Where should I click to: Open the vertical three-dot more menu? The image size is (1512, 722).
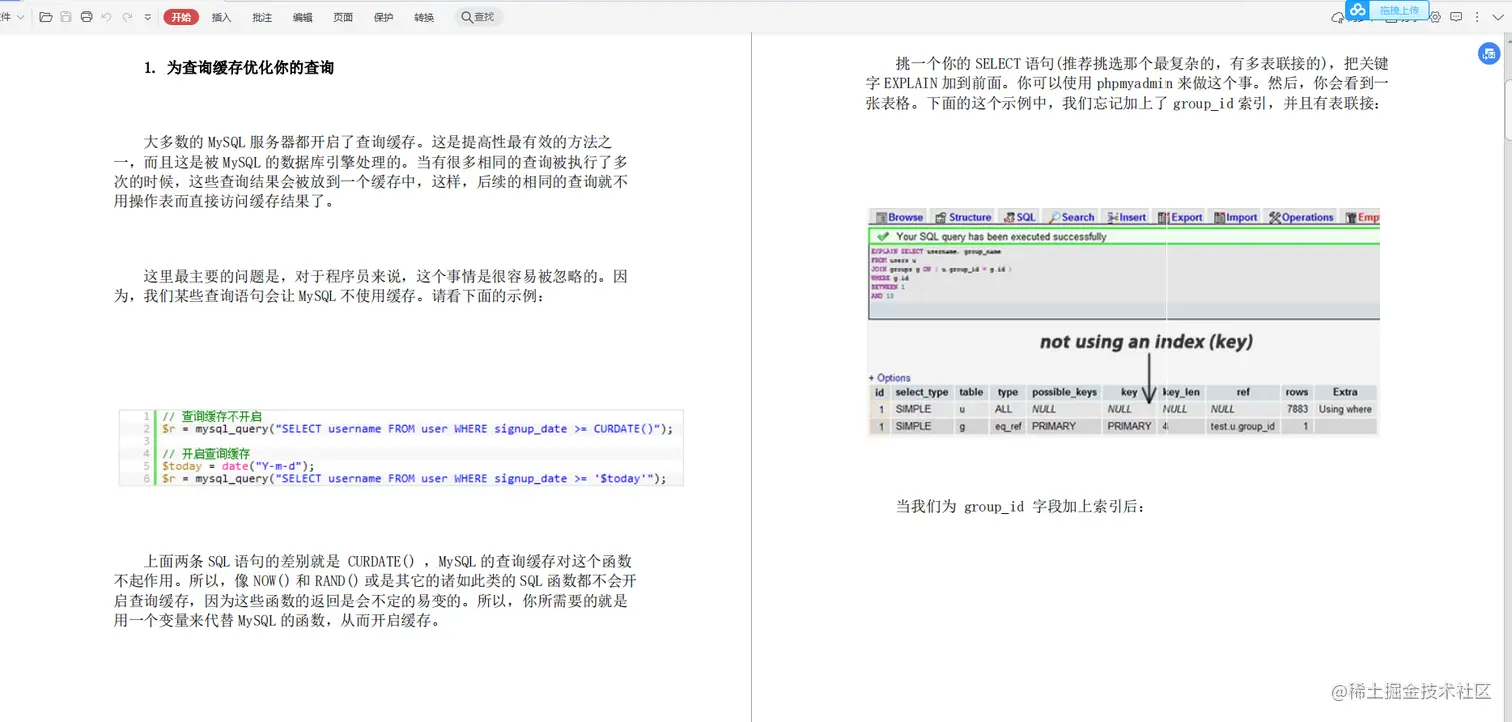click(x=1477, y=17)
